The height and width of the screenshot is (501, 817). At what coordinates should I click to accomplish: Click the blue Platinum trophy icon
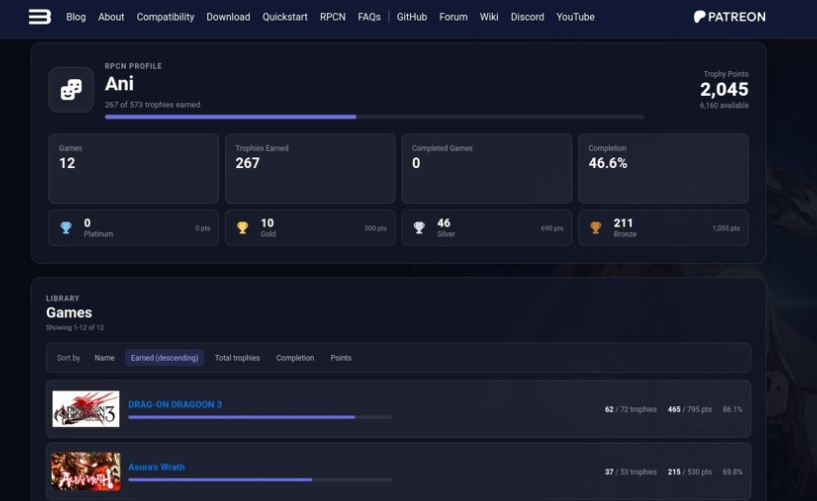(66, 228)
